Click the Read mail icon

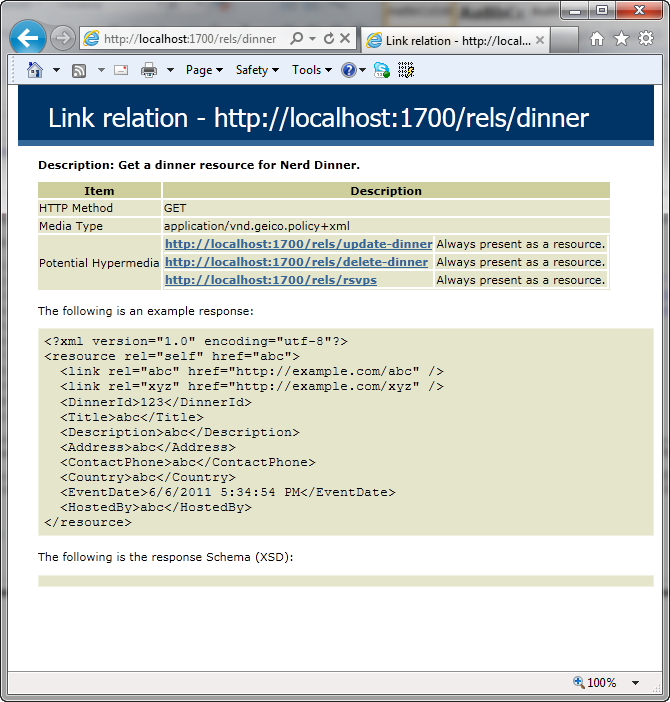click(121, 70)
